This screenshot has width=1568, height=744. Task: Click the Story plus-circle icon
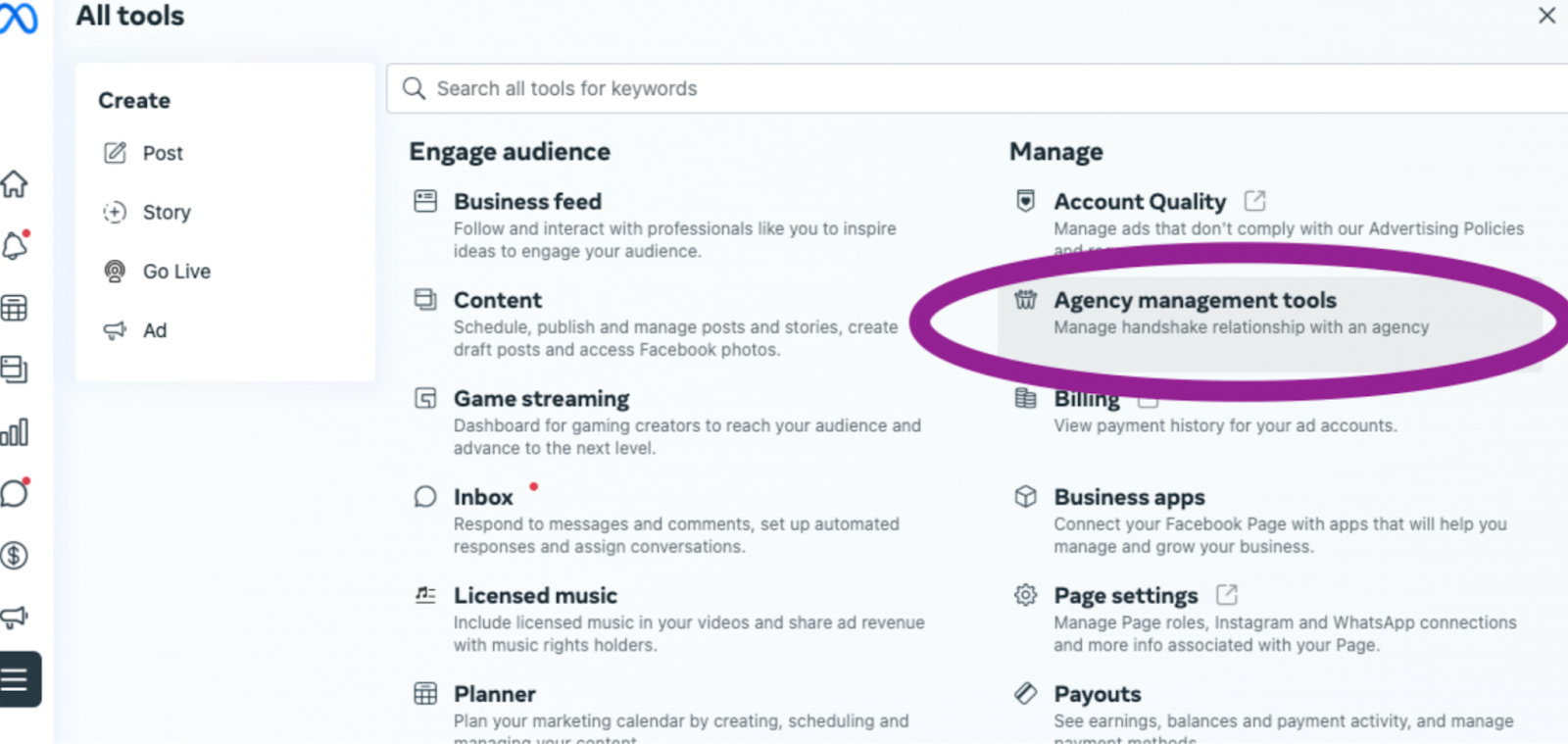click(x=115, y=212)
